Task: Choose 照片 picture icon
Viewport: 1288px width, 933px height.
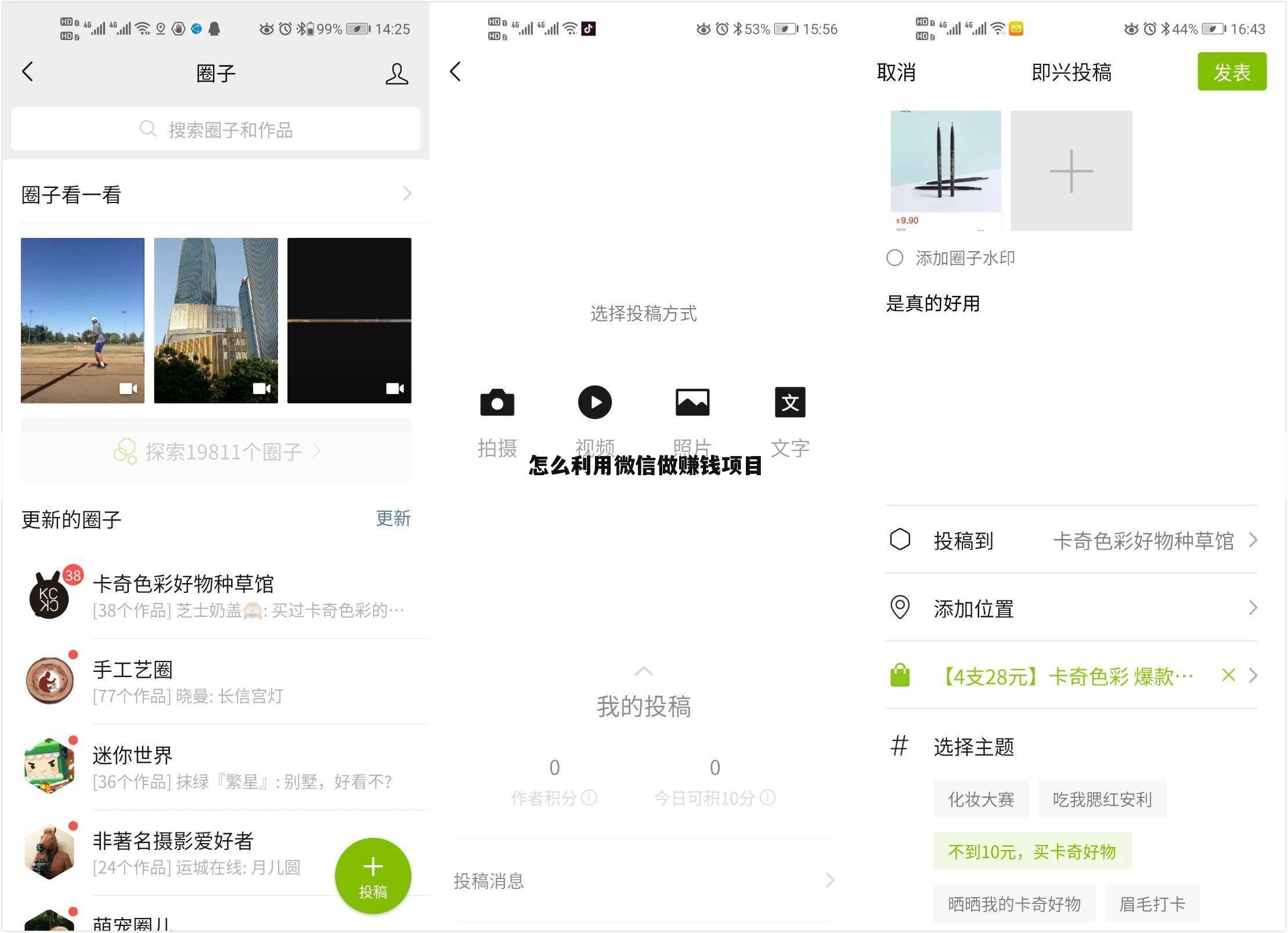Action: [x=692, y=402]
